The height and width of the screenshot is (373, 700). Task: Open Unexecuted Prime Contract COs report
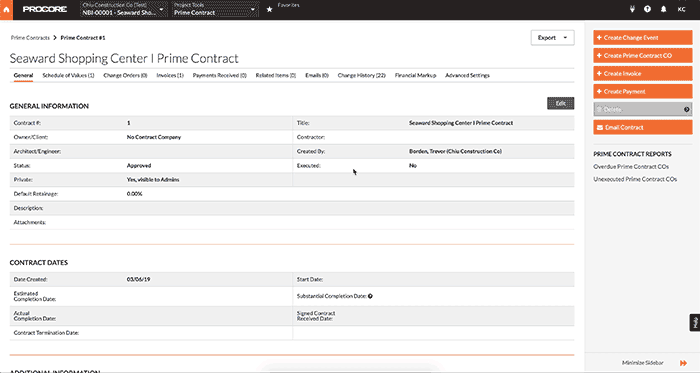pyautogui.click(x=635, y=179)
